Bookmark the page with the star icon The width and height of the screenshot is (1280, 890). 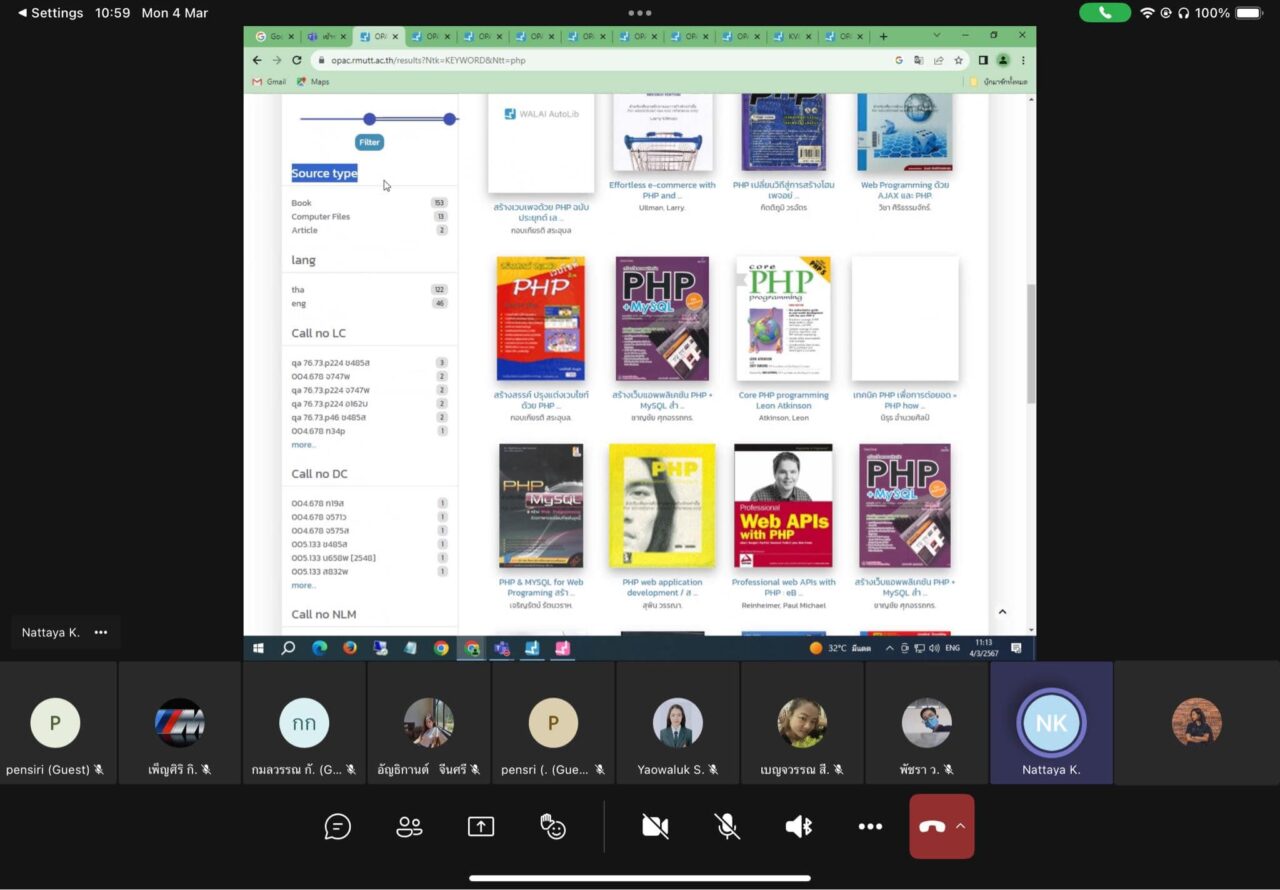[x=958, y=60]
